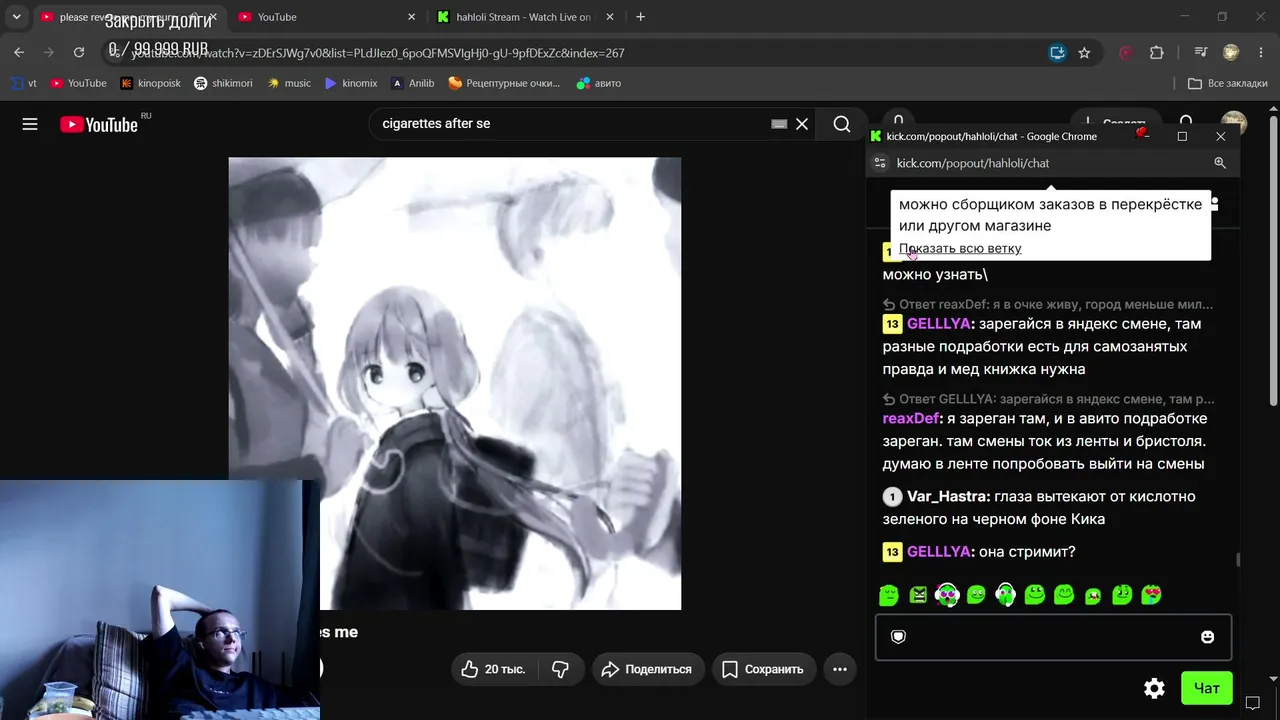Click the Kick chat scrollbar thumb

(1238, 561)
